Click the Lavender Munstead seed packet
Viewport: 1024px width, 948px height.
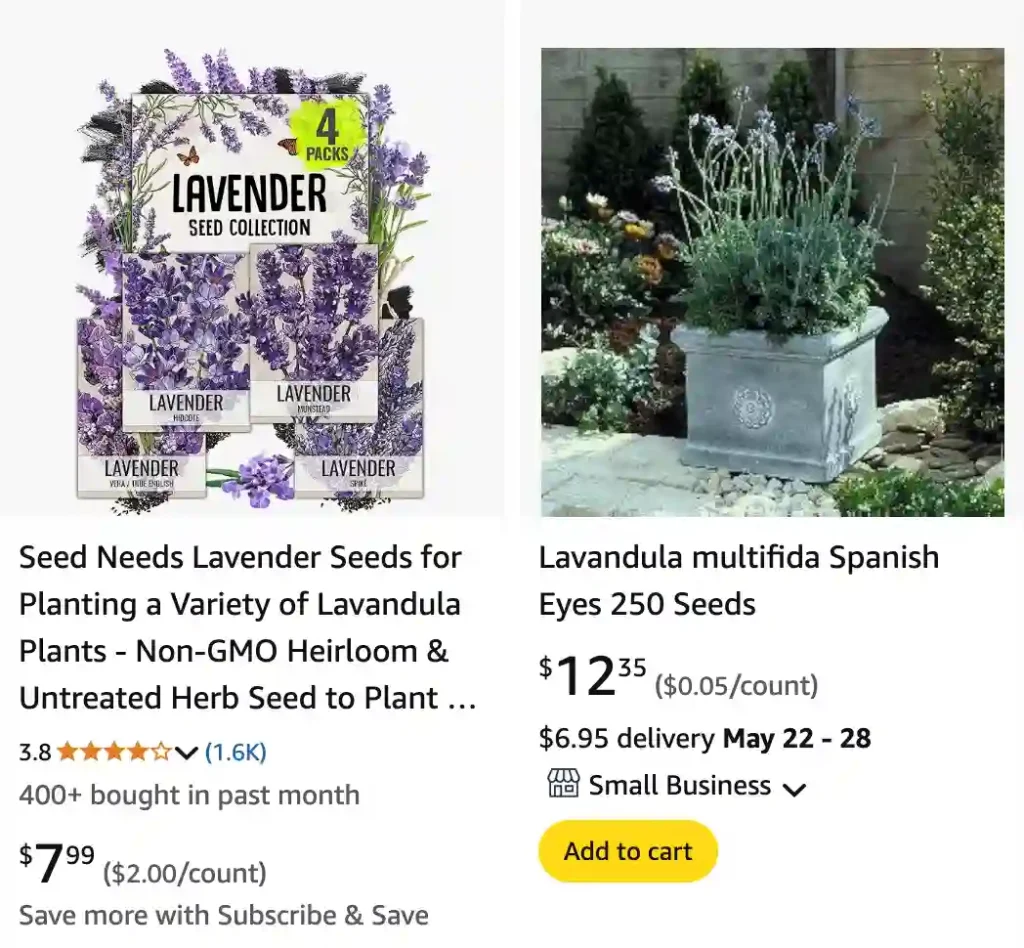(x=311, y=330)
